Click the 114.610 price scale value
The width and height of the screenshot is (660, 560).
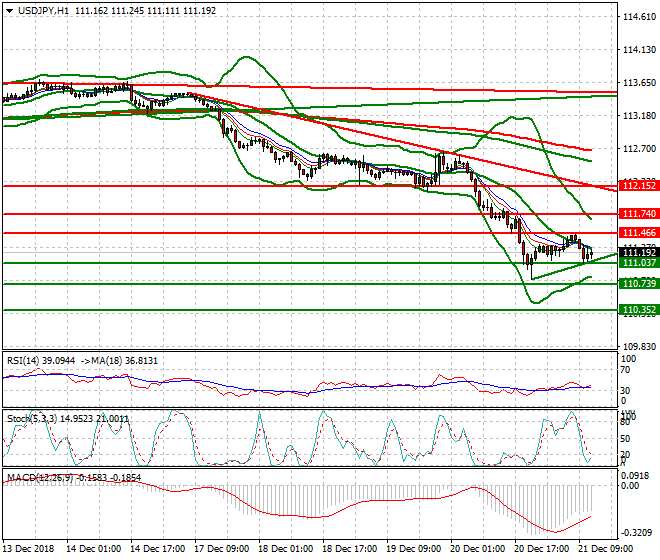[x=639, y=17]
